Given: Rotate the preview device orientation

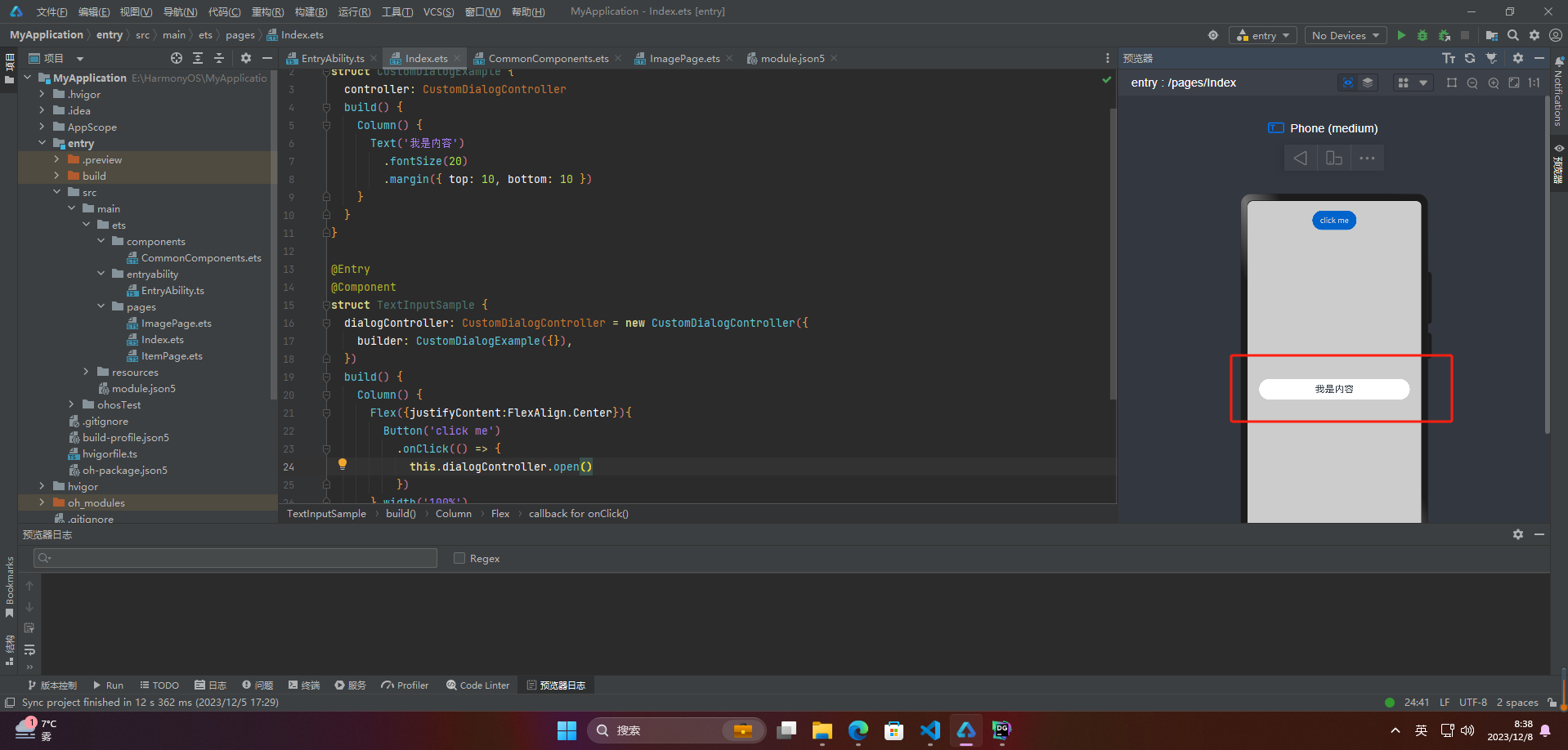Looking at the screenshot, I should click(1334, 158).
